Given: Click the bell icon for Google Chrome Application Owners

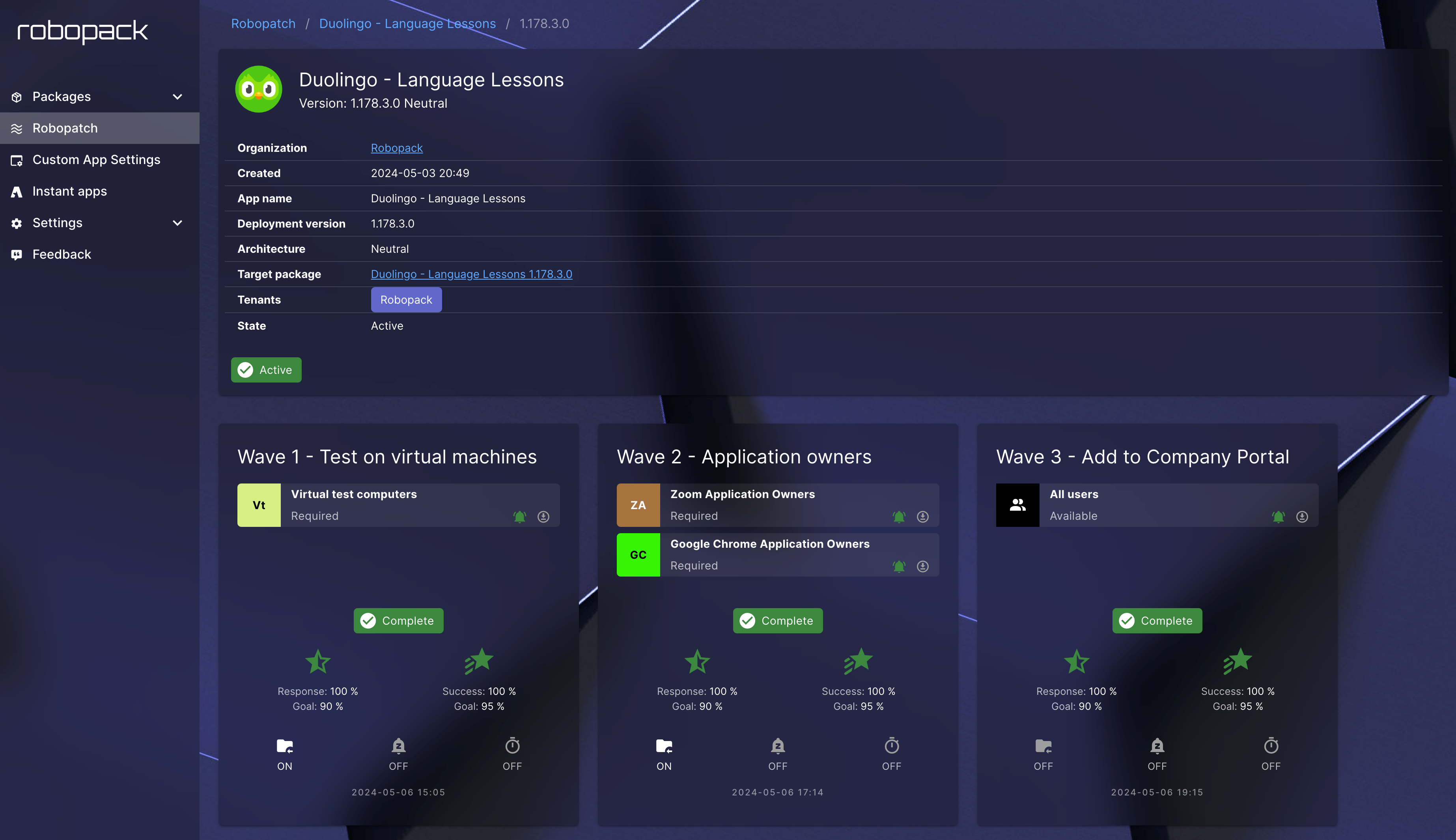Looking at the screenshot, I should click(x=899, y=566).
